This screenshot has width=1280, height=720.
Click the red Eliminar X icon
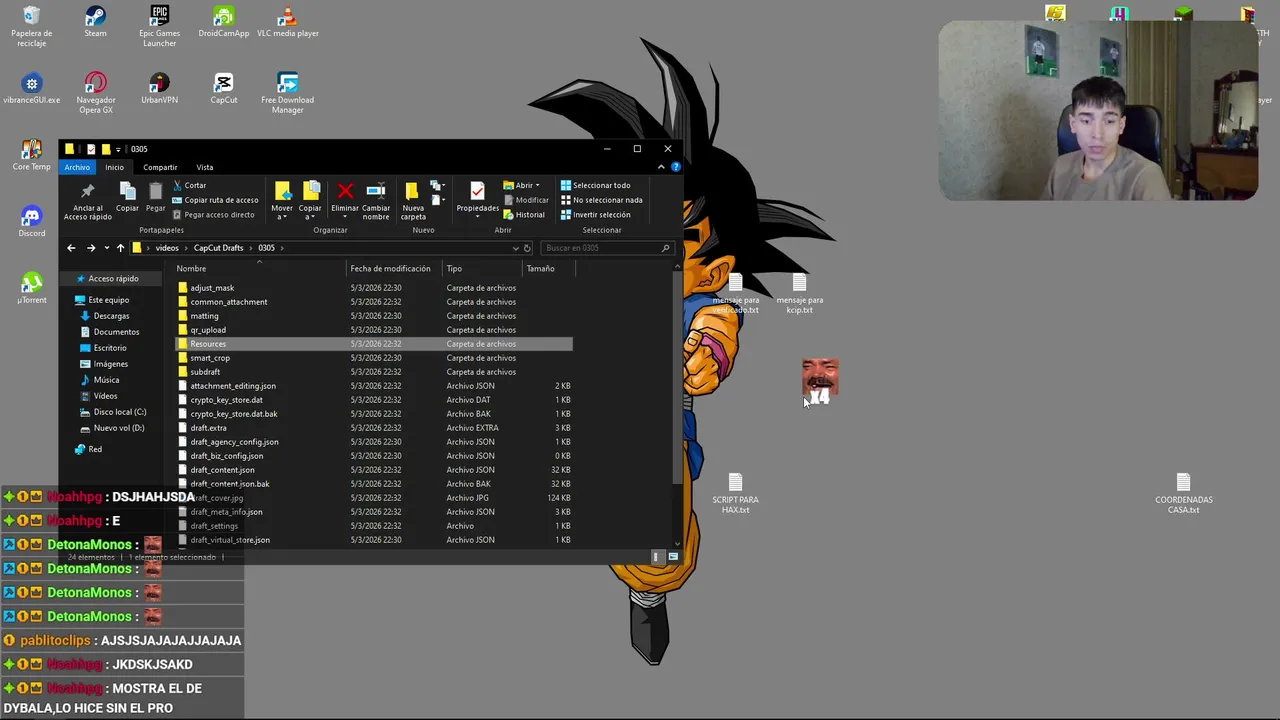pos(345,191)
